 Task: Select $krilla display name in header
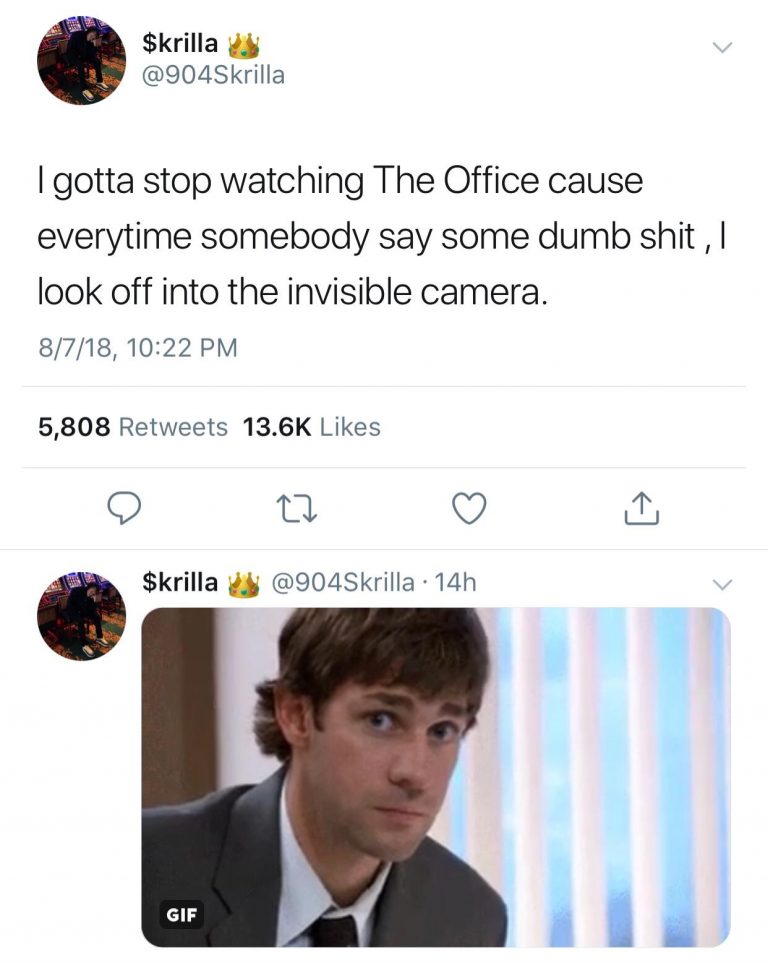(x=179, y=43)
